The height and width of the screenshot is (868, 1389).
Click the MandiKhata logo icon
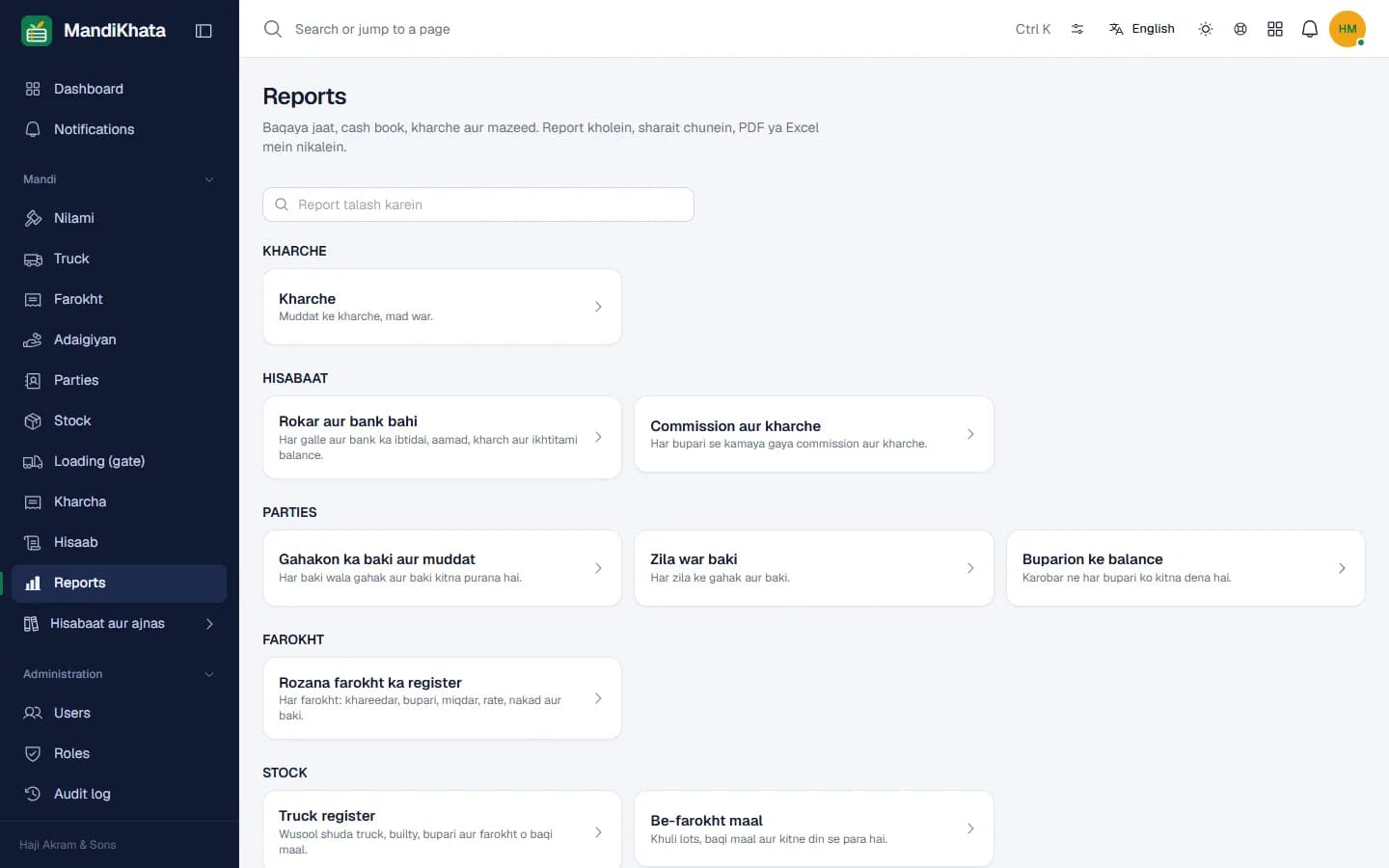point(37,31)
